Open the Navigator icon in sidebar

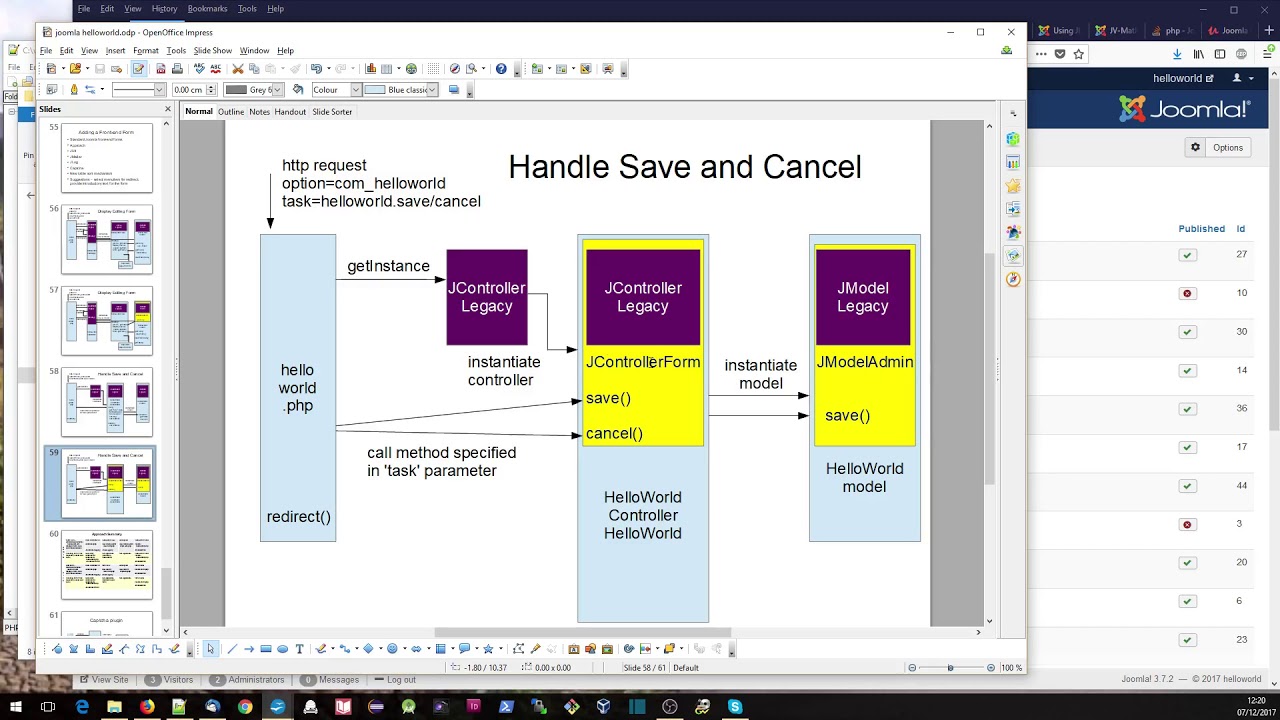pyautogui.click(x=1013, y=280)
